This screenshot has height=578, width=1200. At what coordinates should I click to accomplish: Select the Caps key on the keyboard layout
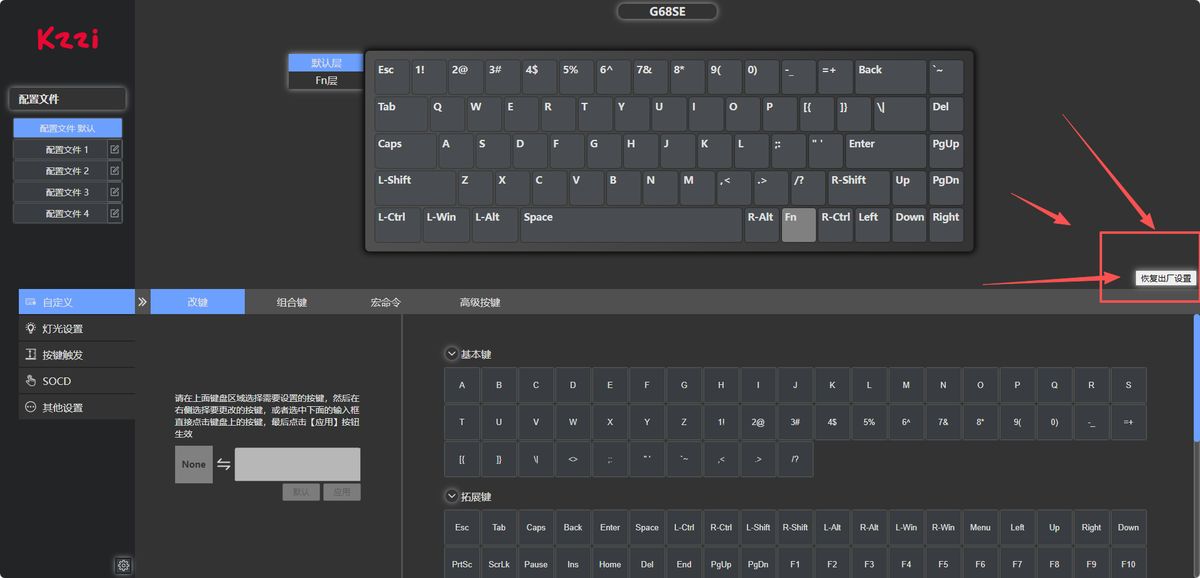pyautogui.click(x=405, y=151)
